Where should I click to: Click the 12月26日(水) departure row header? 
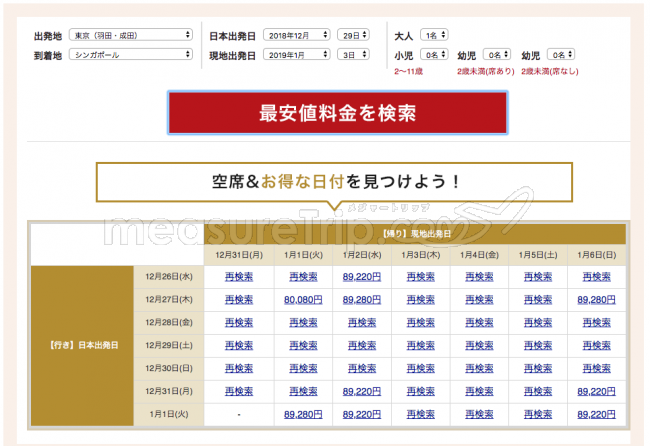(169, 277)
